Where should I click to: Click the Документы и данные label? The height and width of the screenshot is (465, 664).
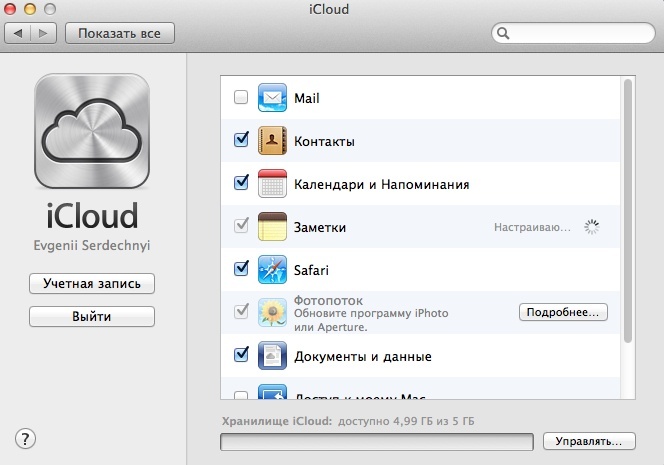tap(363, 357)
